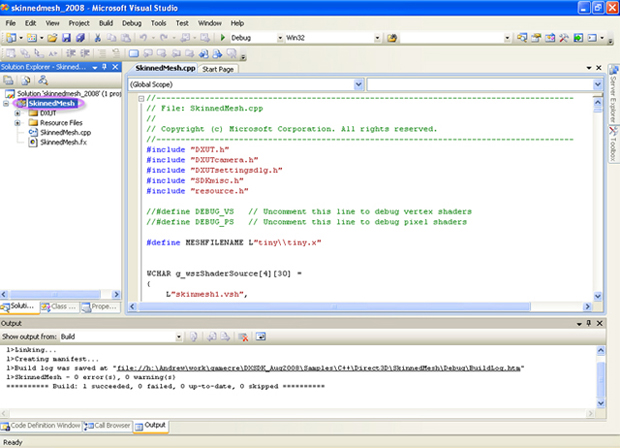Open the Toolbox side tab
Image resolution: width=620 pixels, height=448 pixels.
[x=613, y=143]
